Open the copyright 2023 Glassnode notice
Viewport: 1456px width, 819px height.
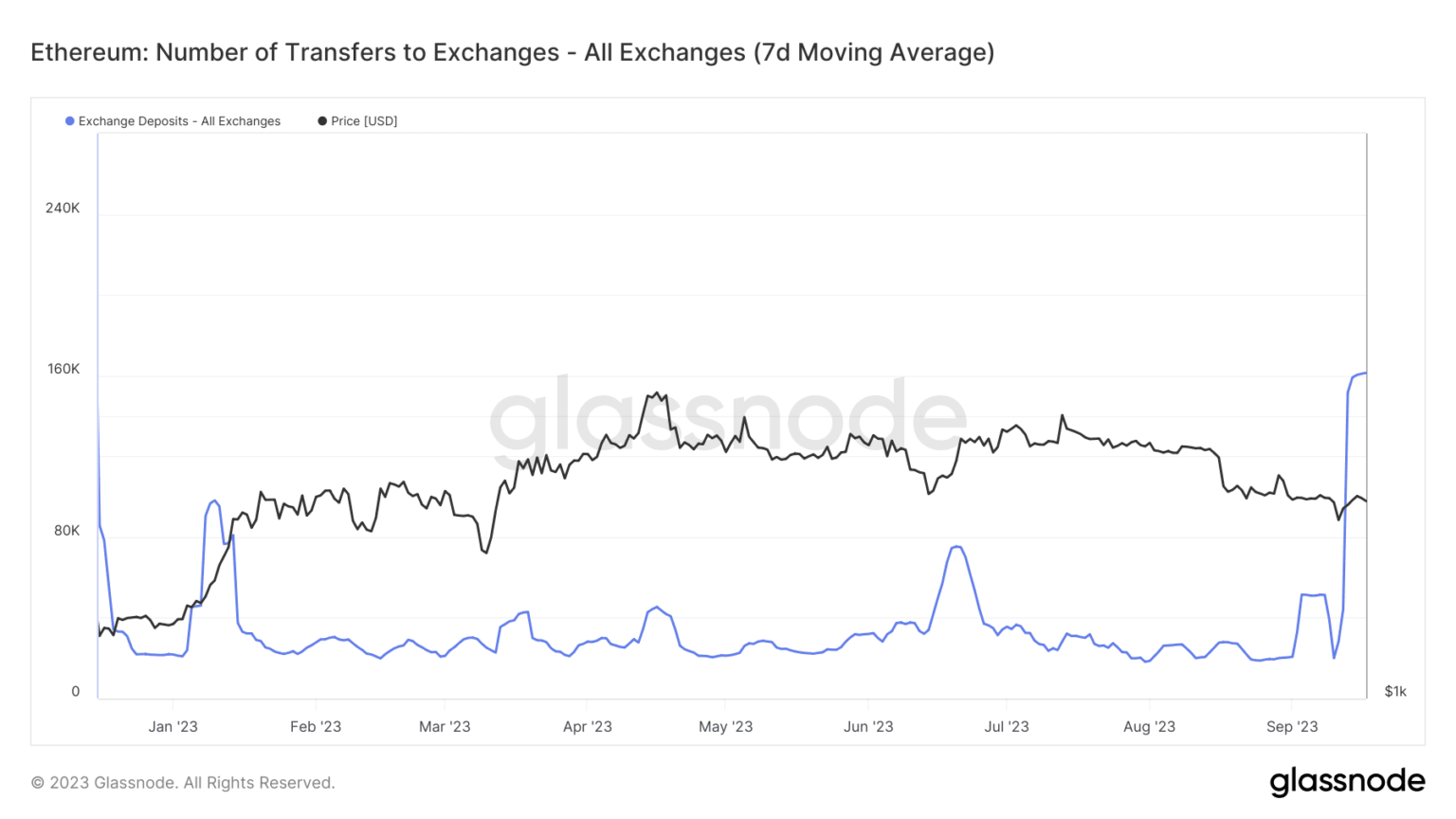tap(183, 783)
